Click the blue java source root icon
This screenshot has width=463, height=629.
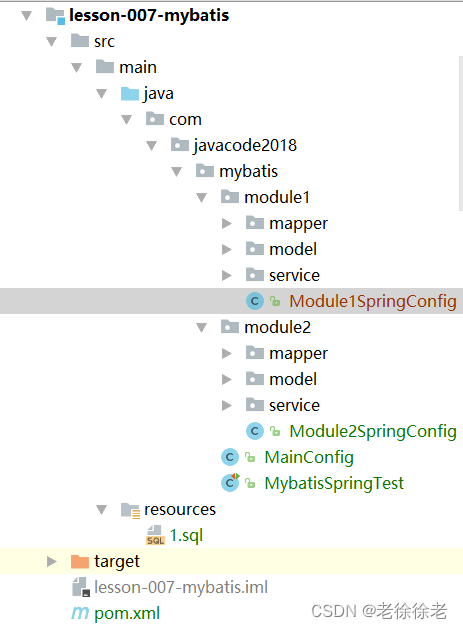coord(130,93)
